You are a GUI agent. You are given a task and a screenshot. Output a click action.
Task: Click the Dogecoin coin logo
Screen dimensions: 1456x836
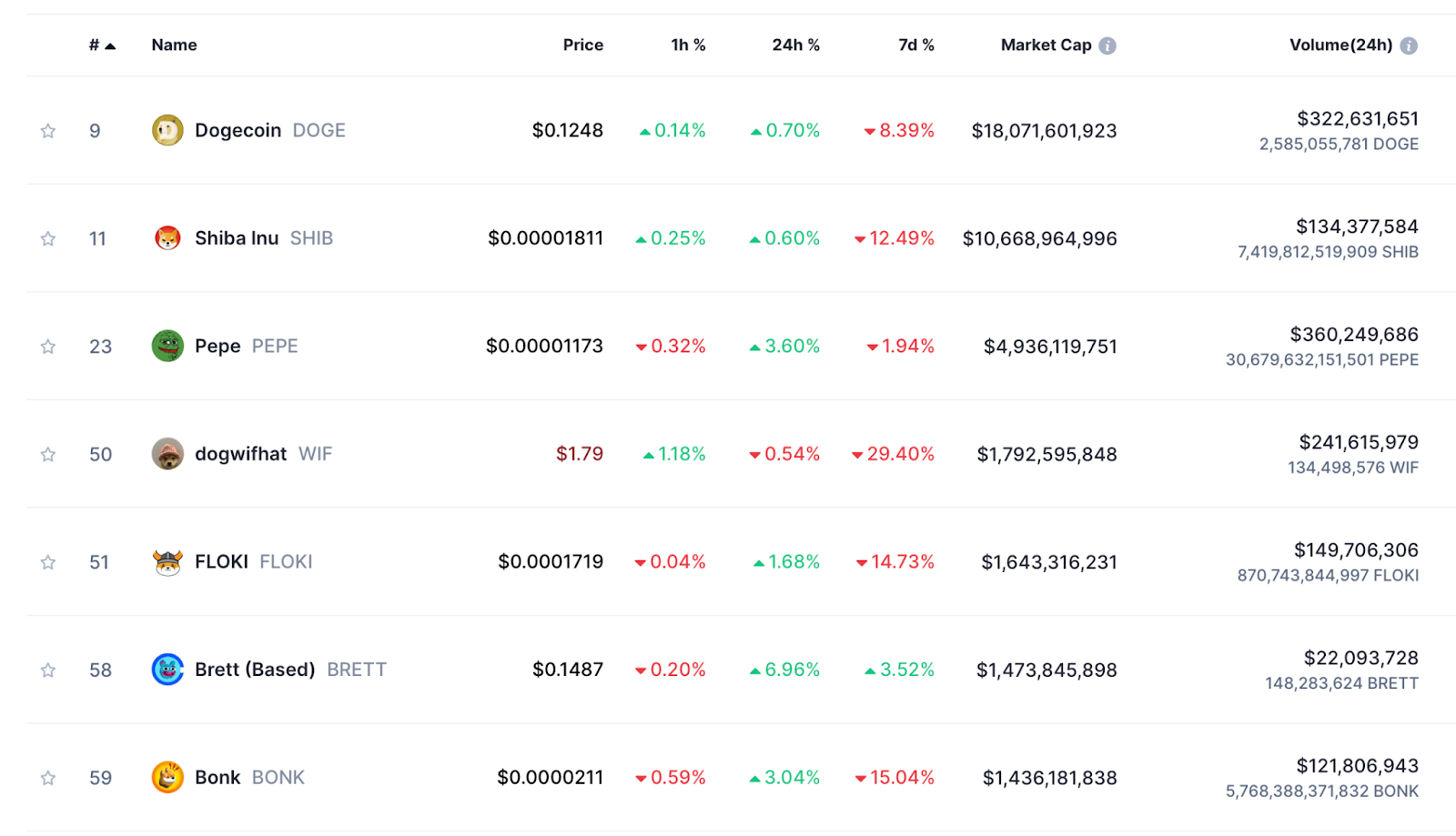(167, 130)
